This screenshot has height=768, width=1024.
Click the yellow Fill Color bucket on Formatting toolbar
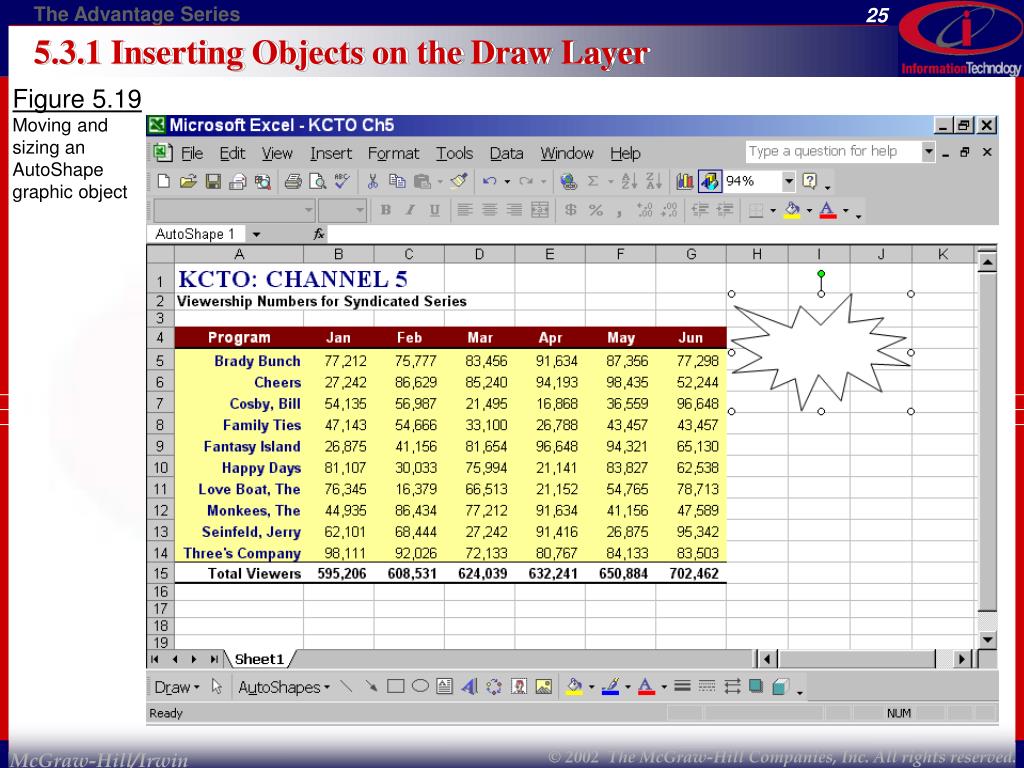pyautogui.click(x=792, y=210)
